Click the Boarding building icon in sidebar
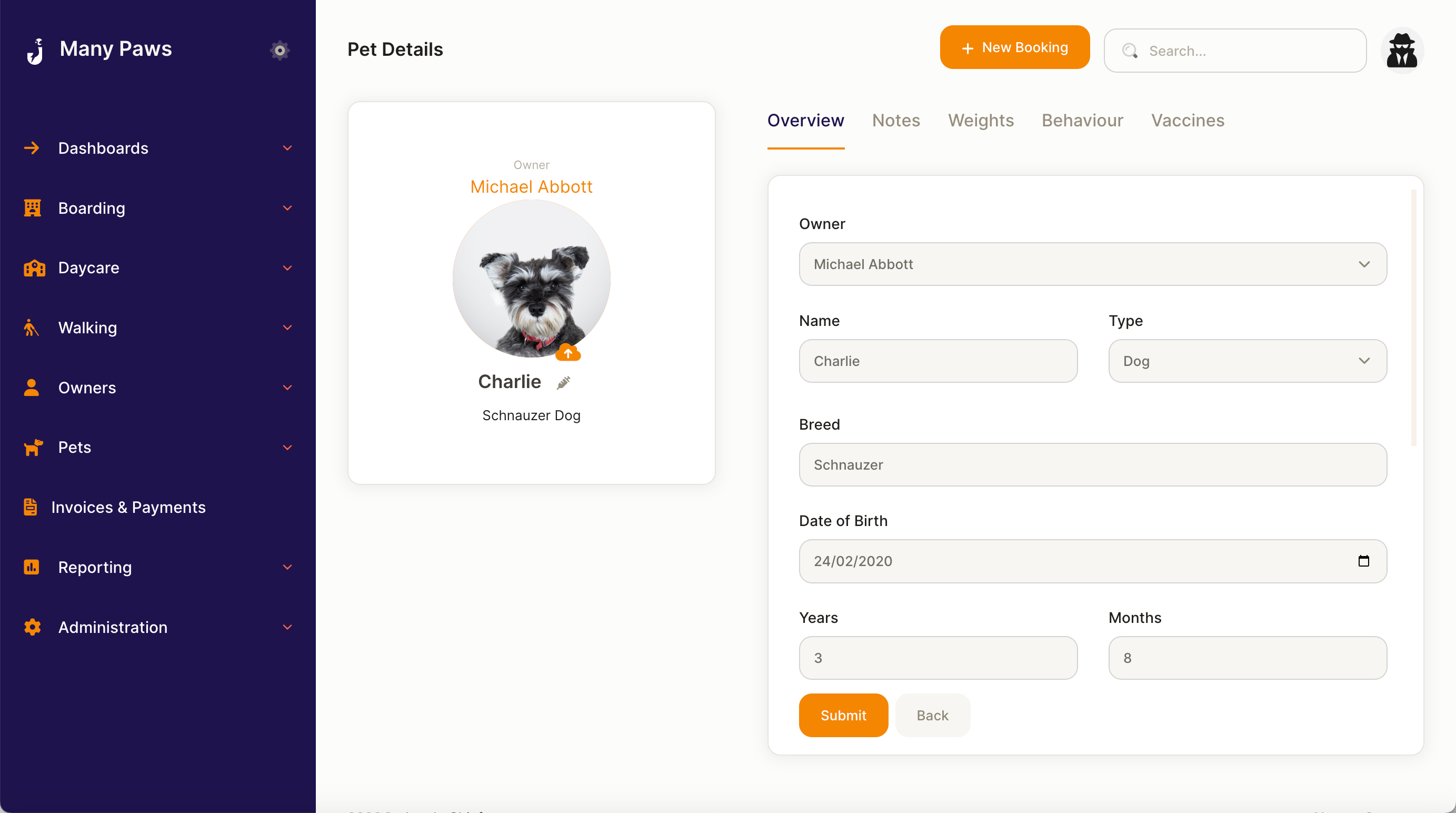Image resolution: width=1456 pixels, height=813 pixels. pos(32,207)
